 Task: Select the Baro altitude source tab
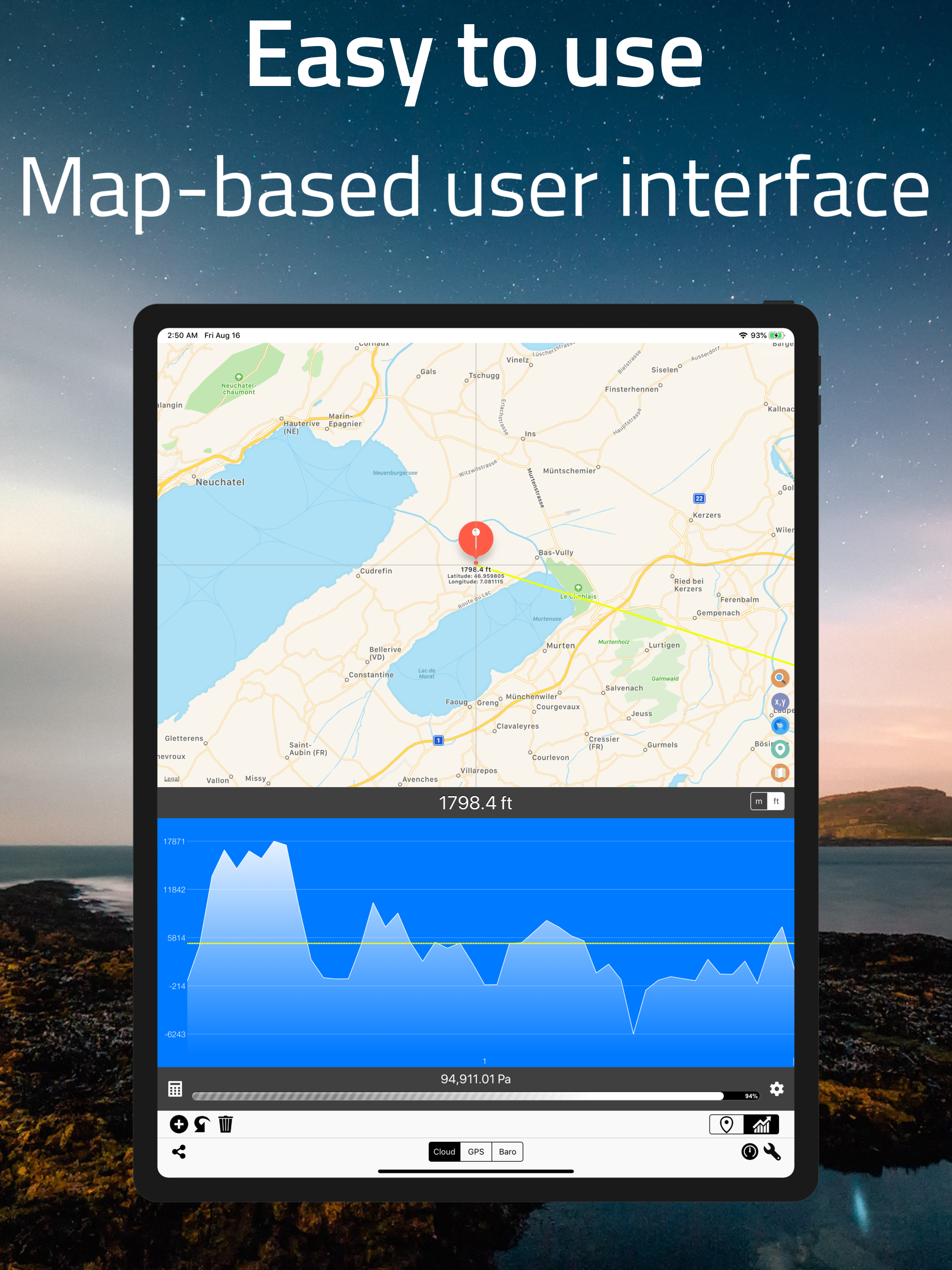(x=507, y=1152)
